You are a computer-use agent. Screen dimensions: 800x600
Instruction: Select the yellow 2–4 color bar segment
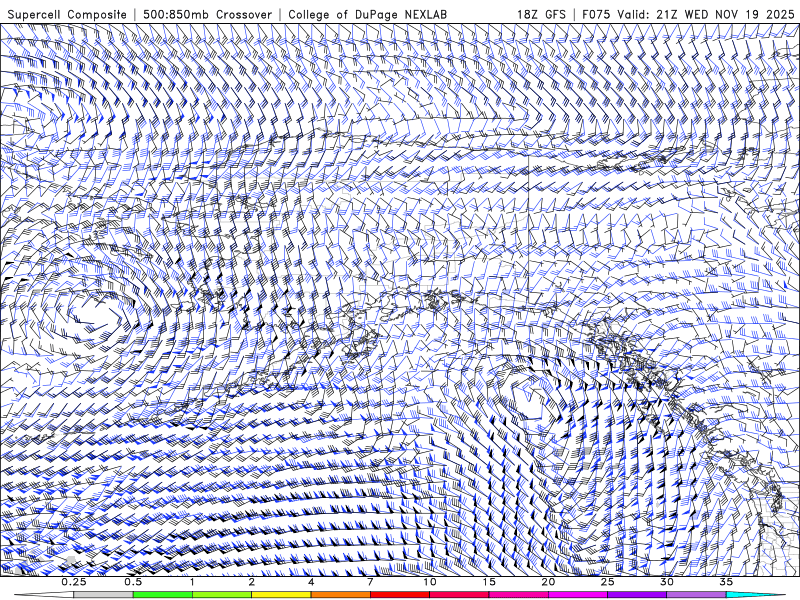point(281,595)
